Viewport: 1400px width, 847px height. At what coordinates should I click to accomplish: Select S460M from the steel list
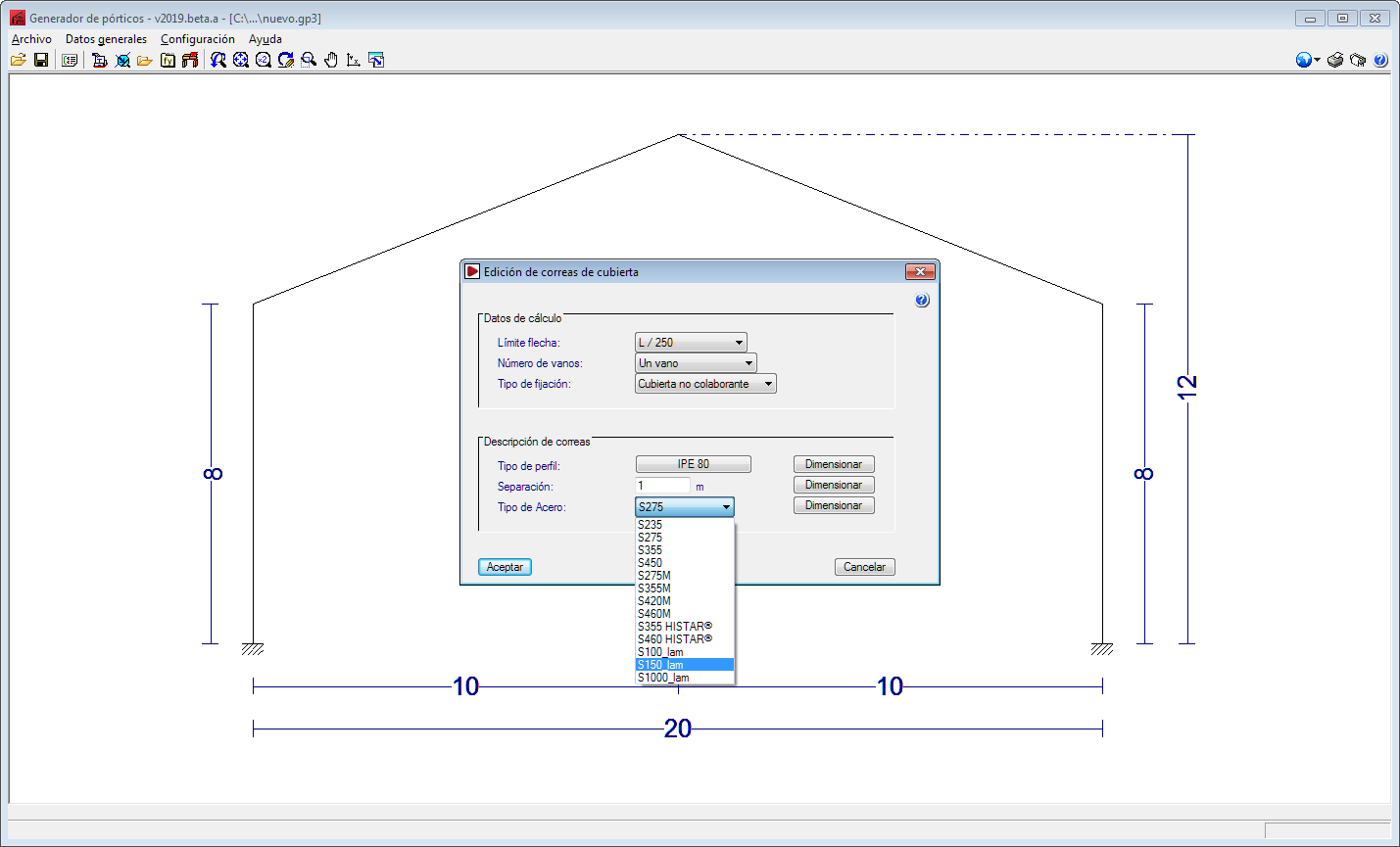(685, 614)
